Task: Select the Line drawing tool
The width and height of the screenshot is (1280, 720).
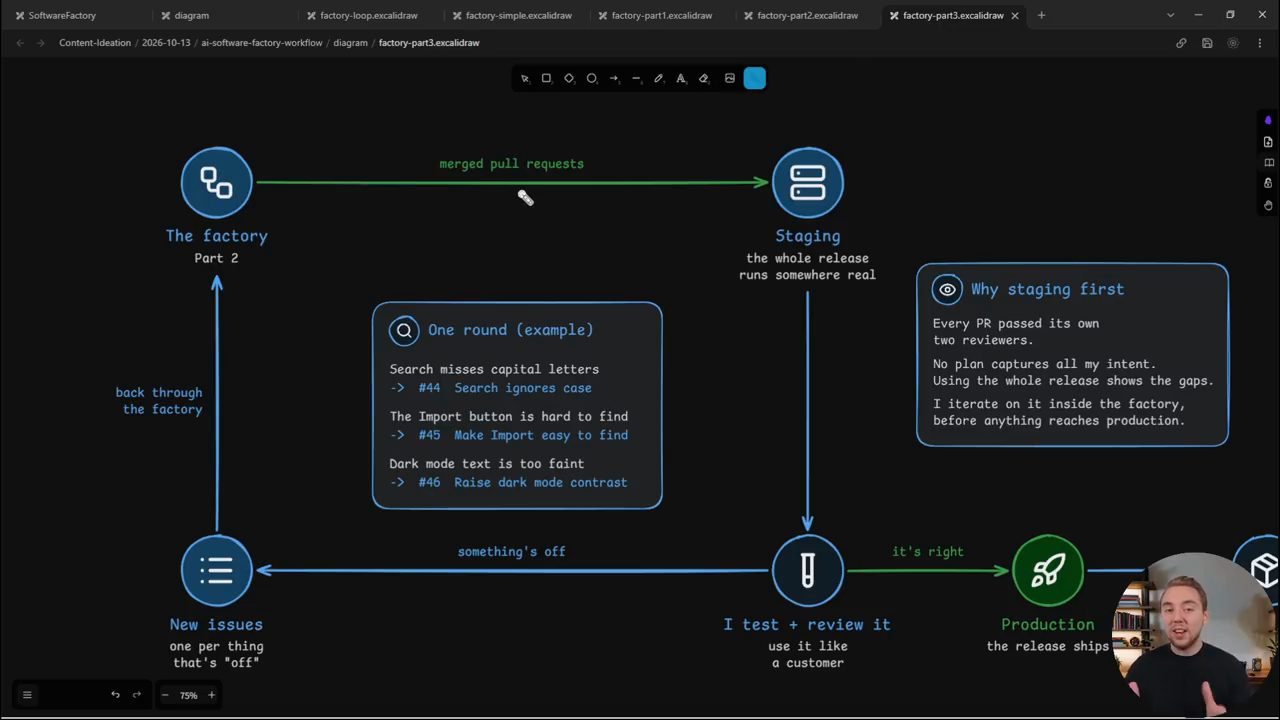Action: click(636, 78)
